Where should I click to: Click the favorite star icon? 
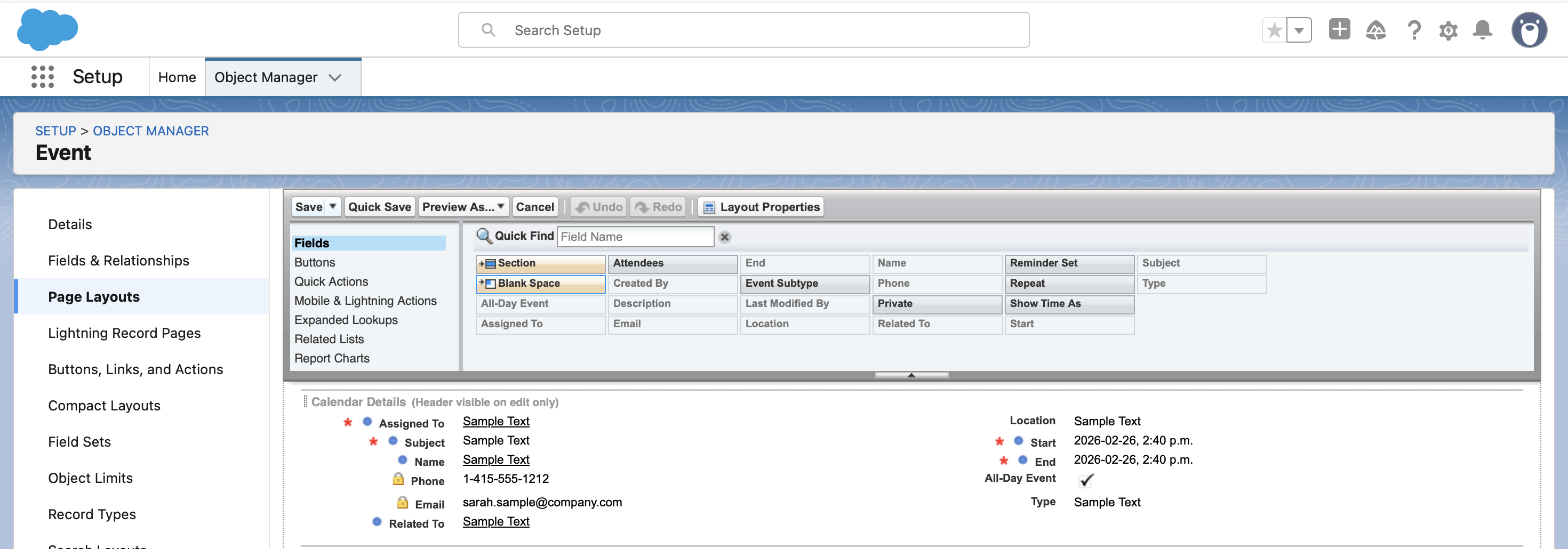(1274, 30)
